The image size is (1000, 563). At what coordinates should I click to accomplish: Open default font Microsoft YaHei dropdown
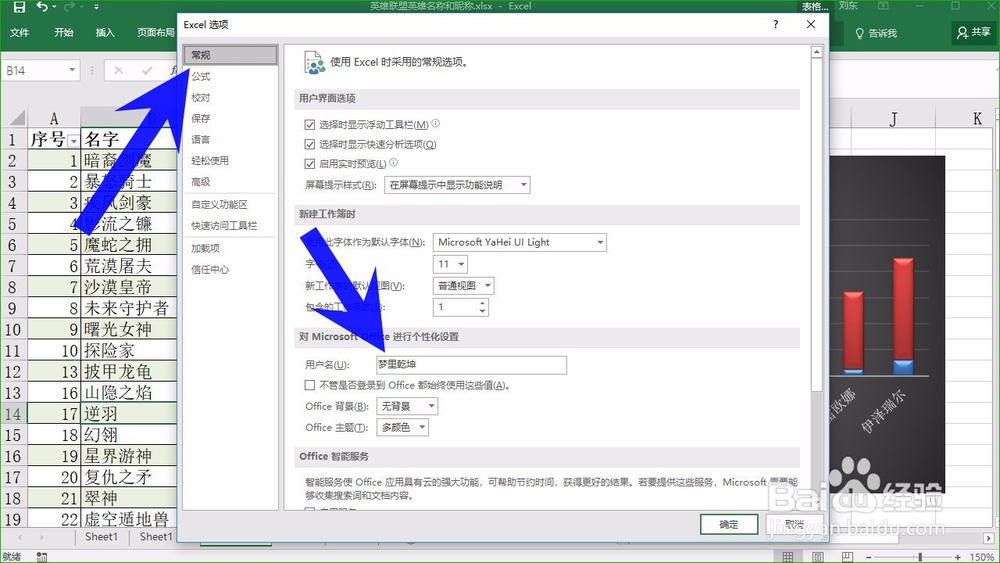(520, 242)
